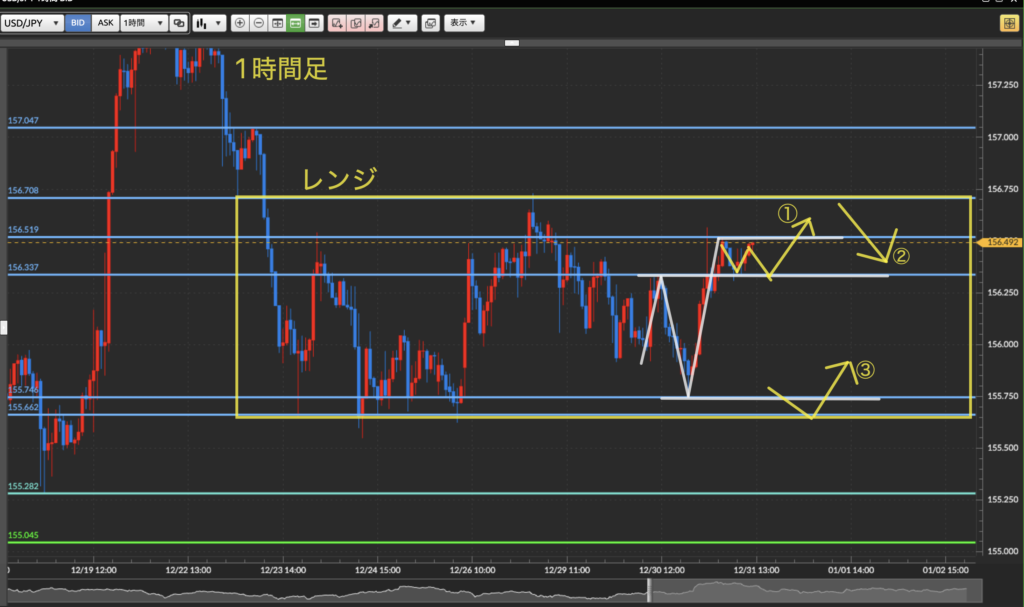Switch price display to BID
The width and height of the screenshot is (1024, 607).
(x=78, y=22)
